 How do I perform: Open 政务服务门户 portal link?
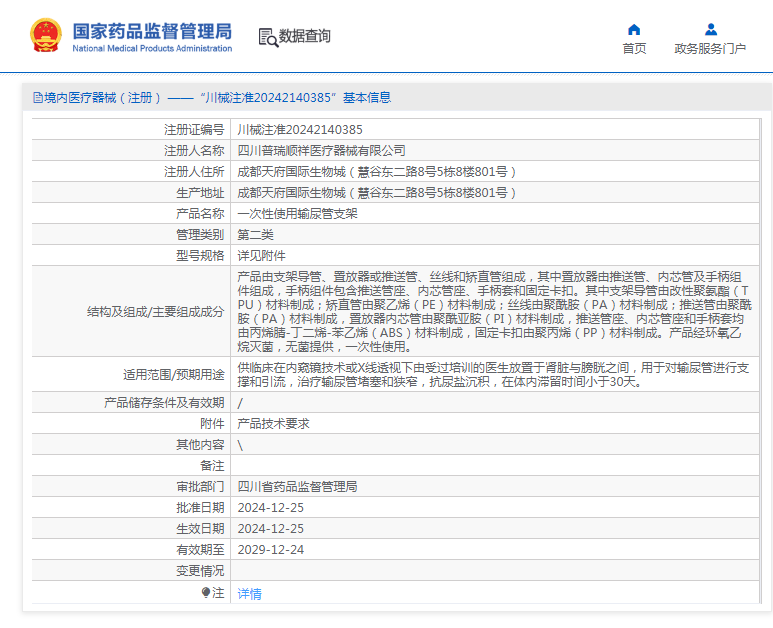point(710,48)
